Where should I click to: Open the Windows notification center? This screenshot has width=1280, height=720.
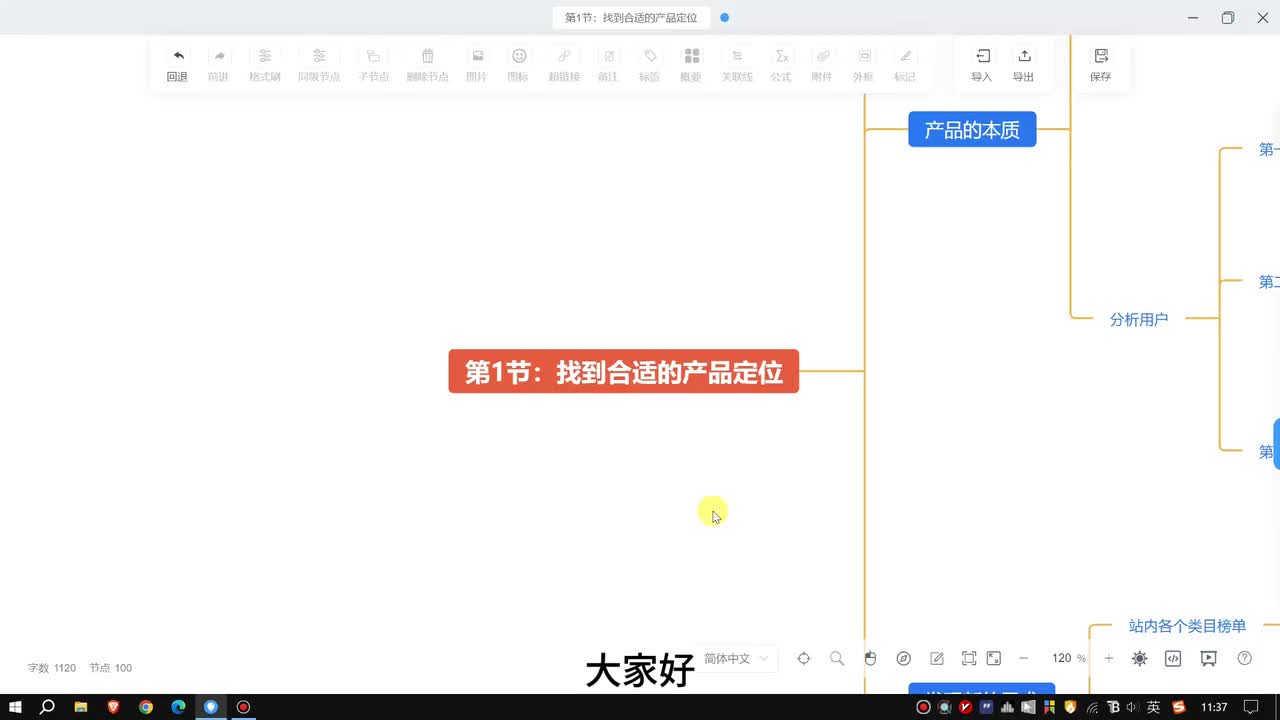[x=1251, y=707]
